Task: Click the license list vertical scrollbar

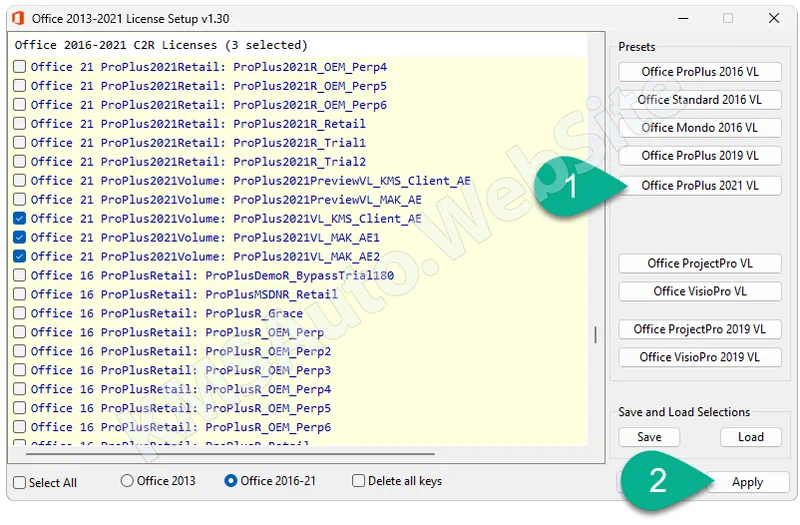Action: pos(596,335)
